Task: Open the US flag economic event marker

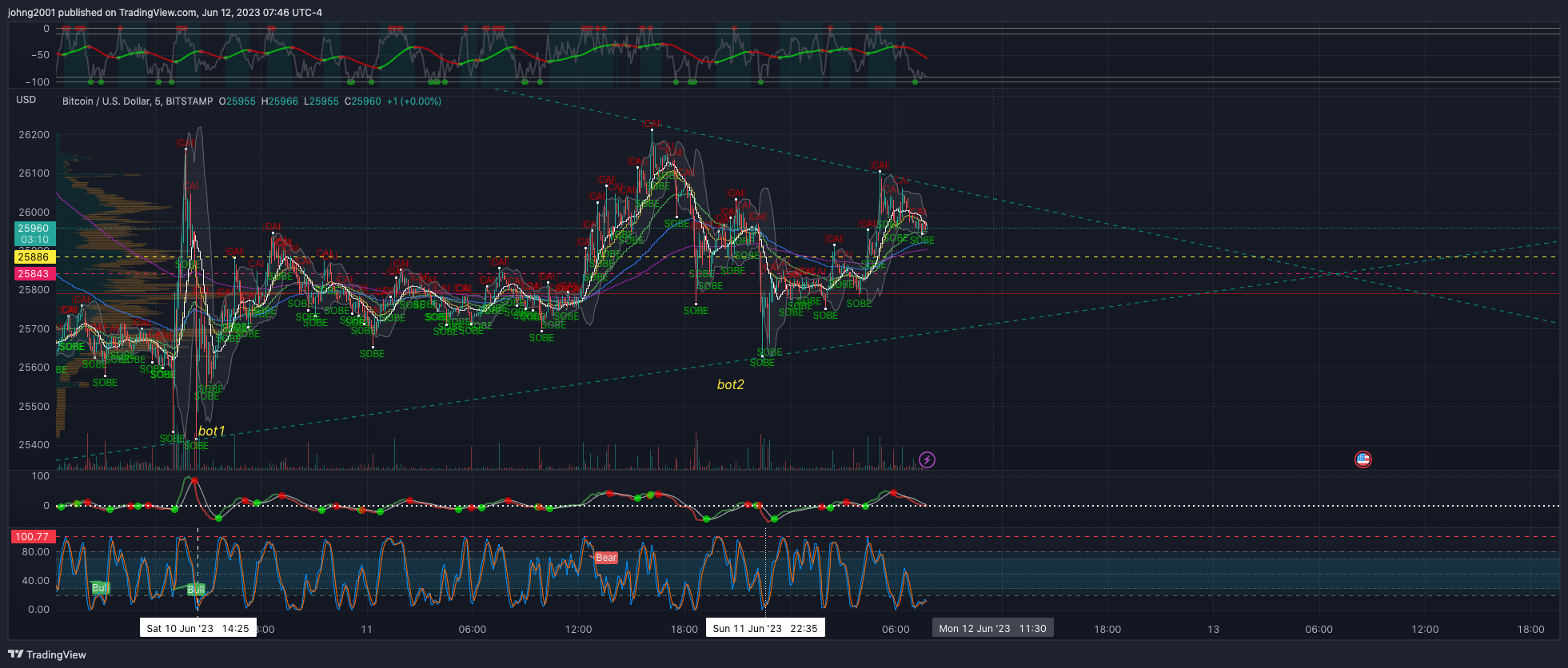Action: pos(1363,459)
